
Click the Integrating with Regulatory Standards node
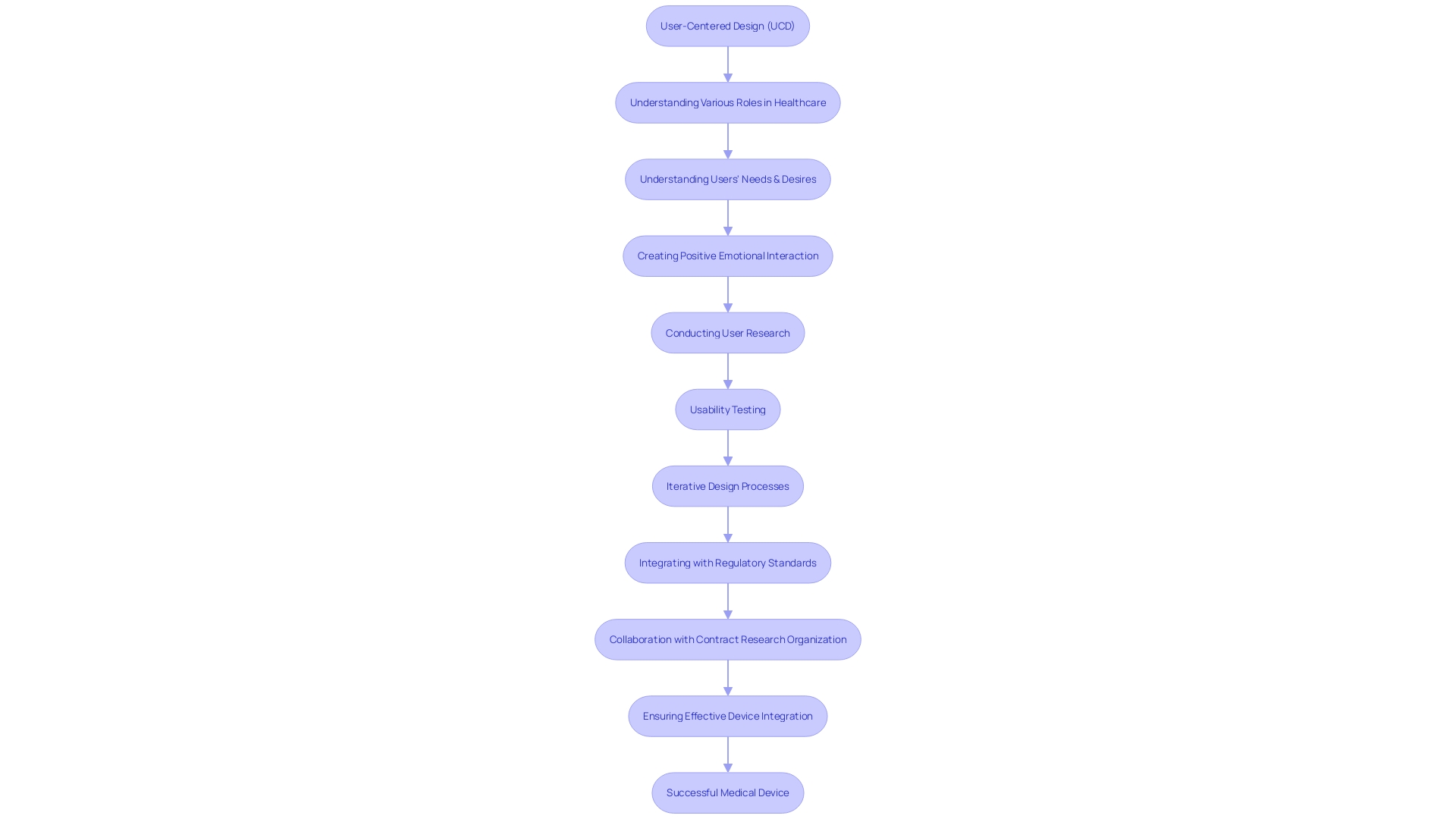727,562
